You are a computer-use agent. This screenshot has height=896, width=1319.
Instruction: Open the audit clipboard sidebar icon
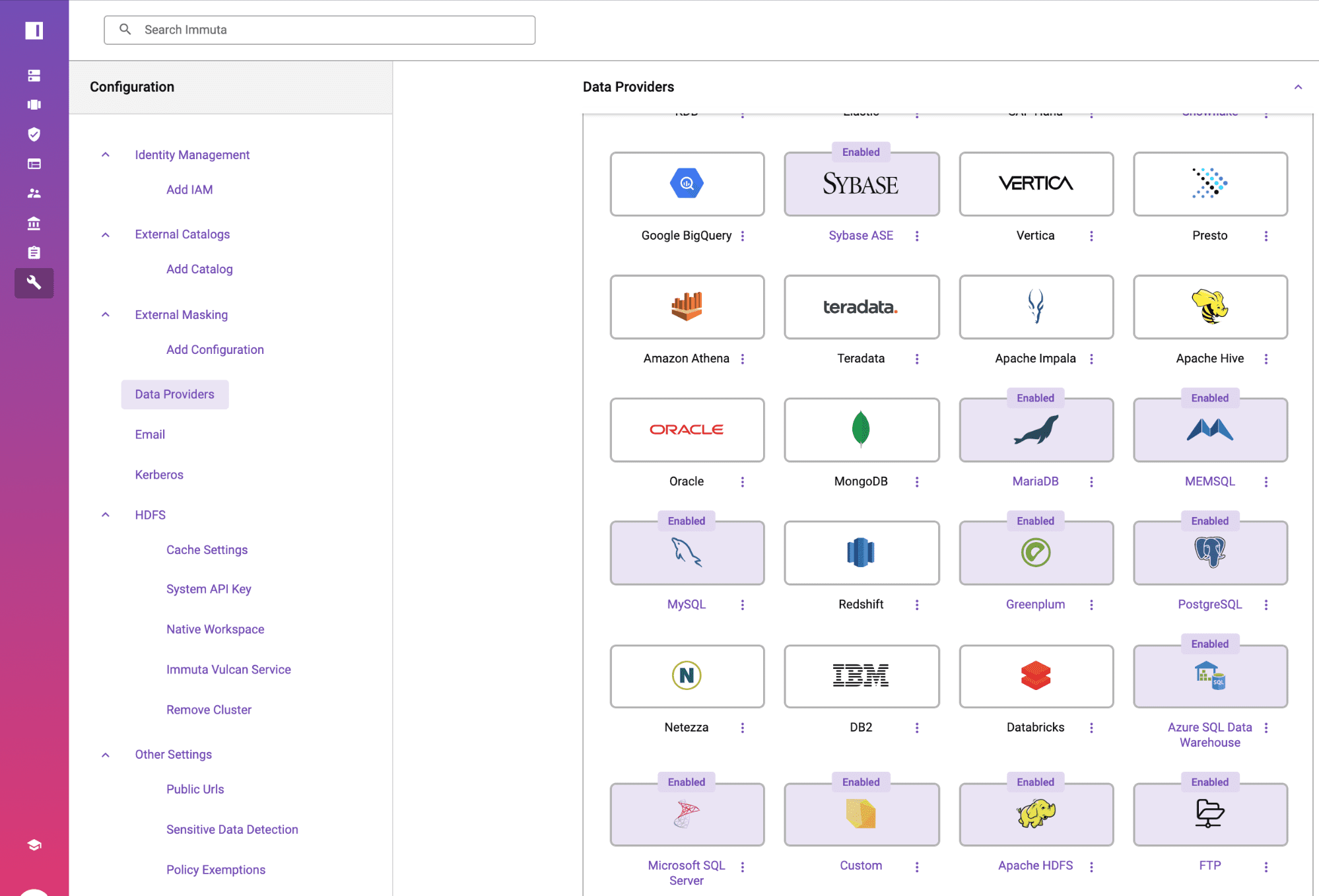pyautogui.click(x=34, y=253)
